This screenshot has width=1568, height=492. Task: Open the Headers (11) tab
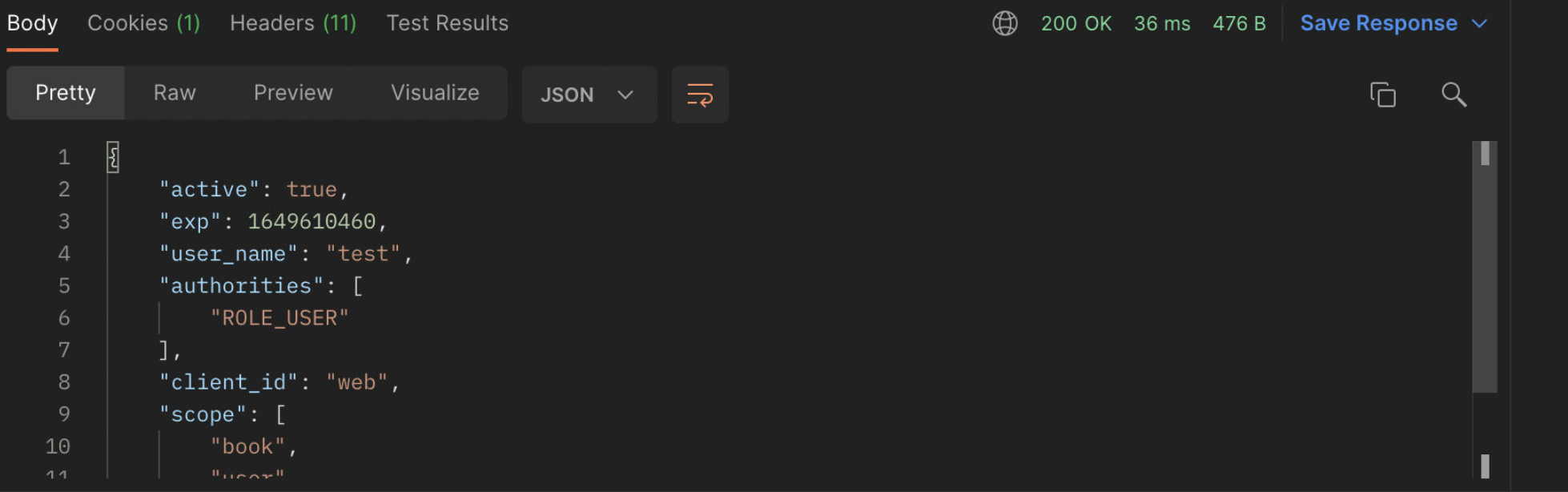tap(293, 23)
